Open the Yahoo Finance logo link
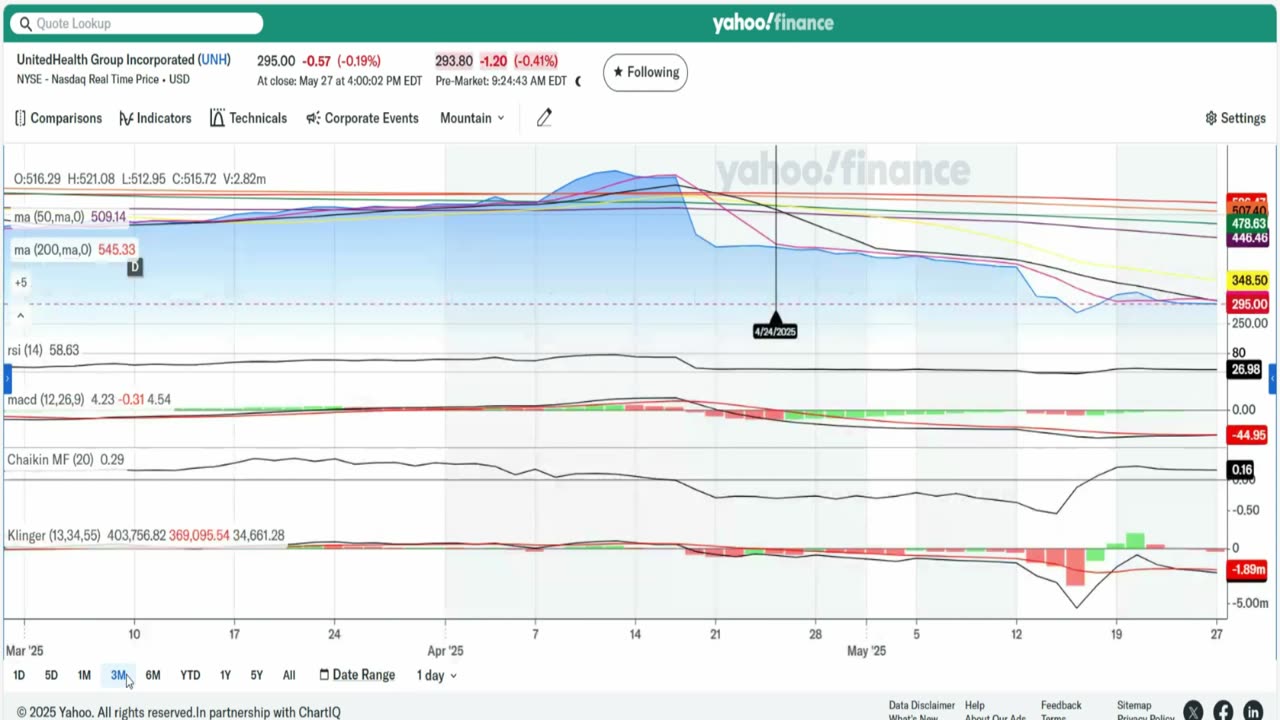Screen dimensions: 1280x720 pos(773,23)
